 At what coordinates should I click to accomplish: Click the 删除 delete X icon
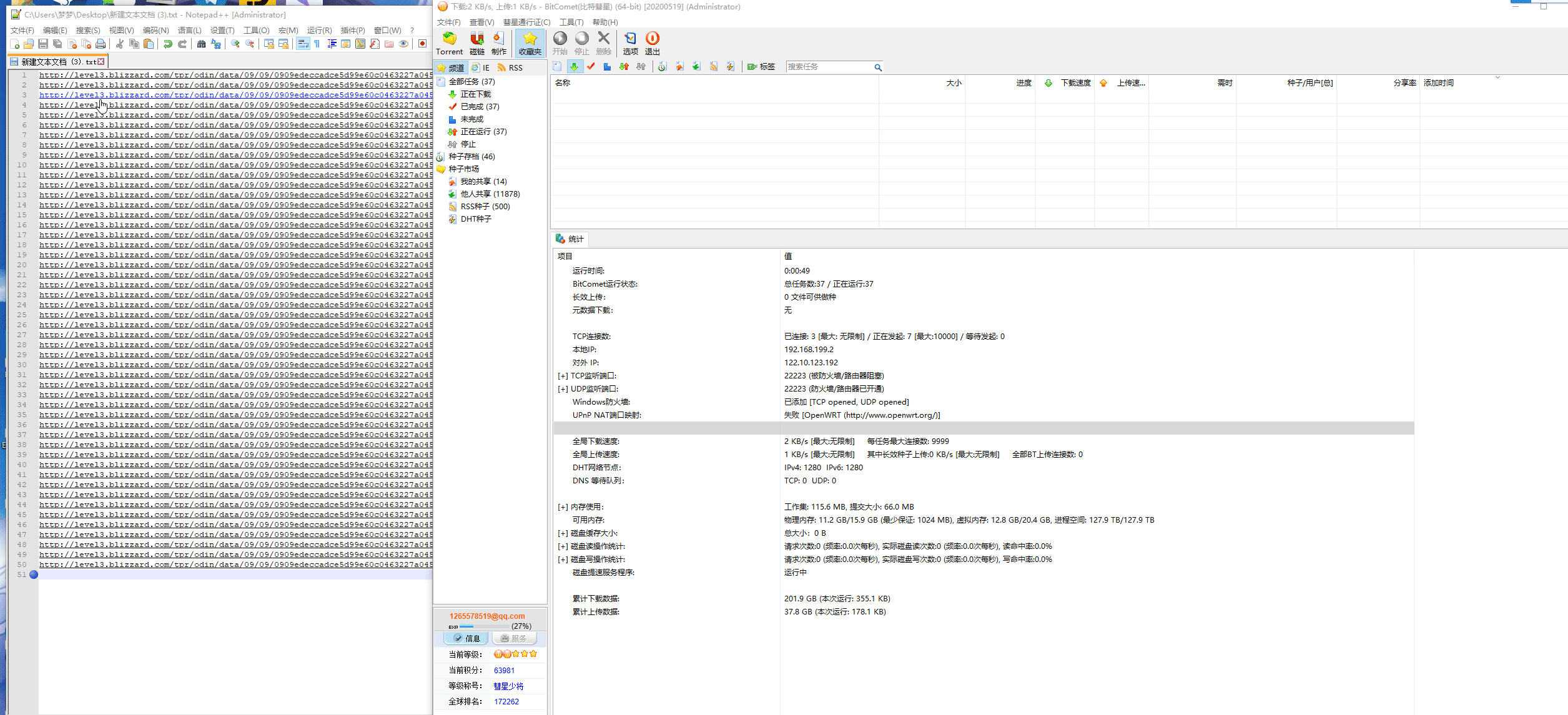[604, 44]
